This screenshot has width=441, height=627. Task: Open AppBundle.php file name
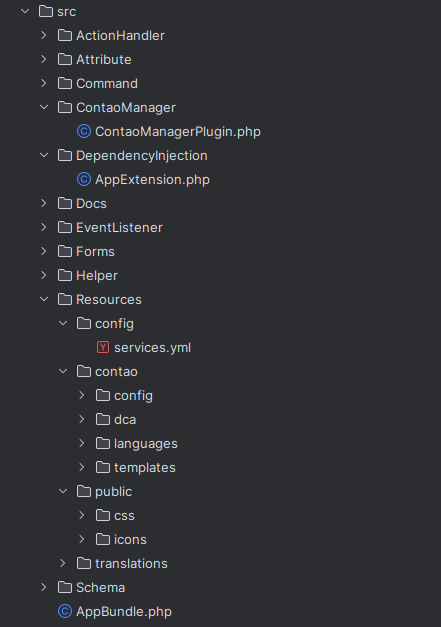[124, 612]
